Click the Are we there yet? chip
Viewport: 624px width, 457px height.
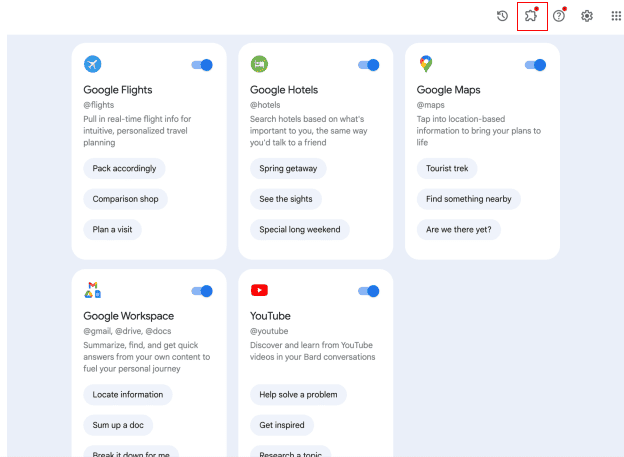(x=458, y=230)
